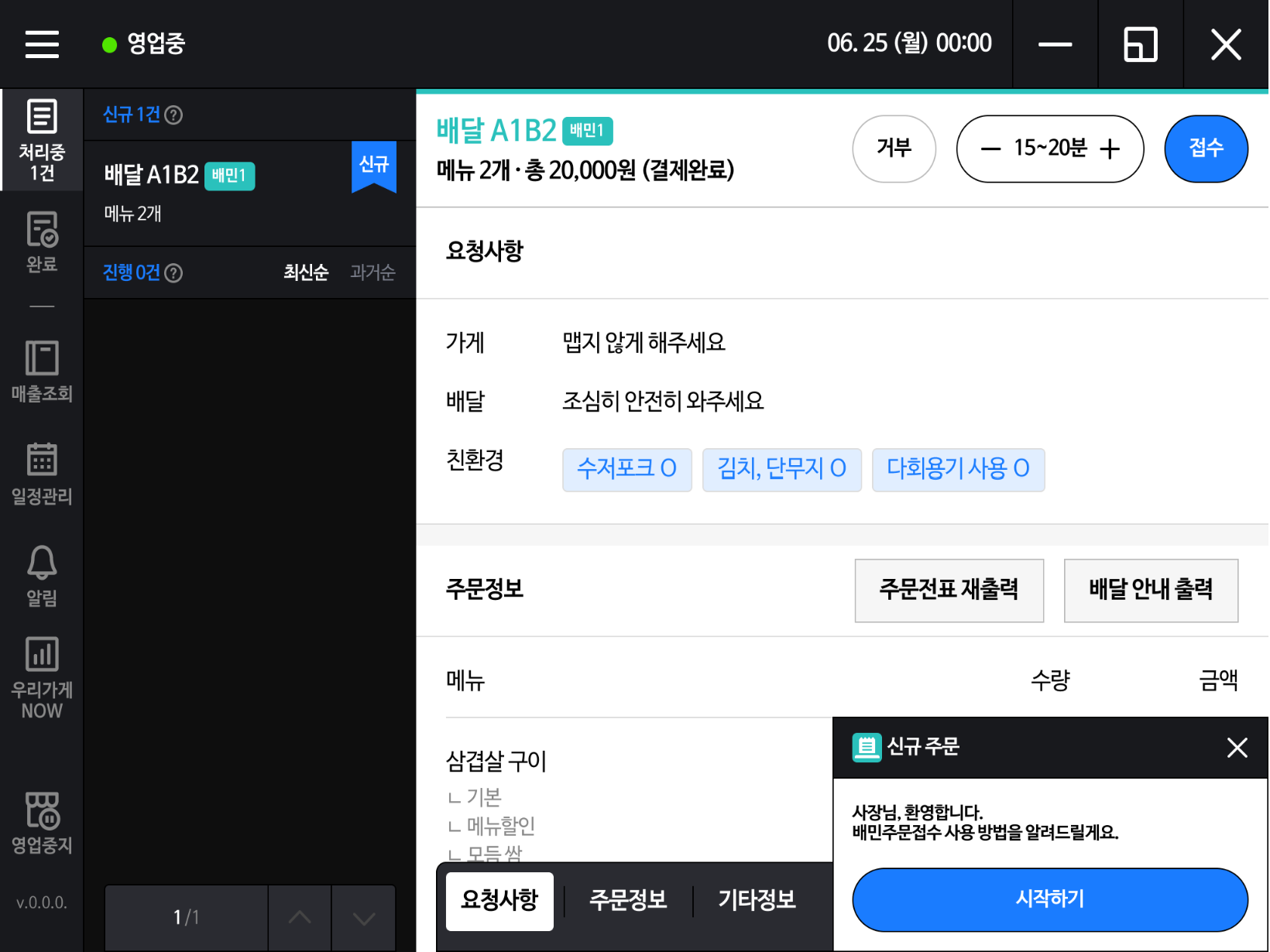Click the 신규 주문 popup notepad icon
The image size is (1270, 952).
point(867,747)
